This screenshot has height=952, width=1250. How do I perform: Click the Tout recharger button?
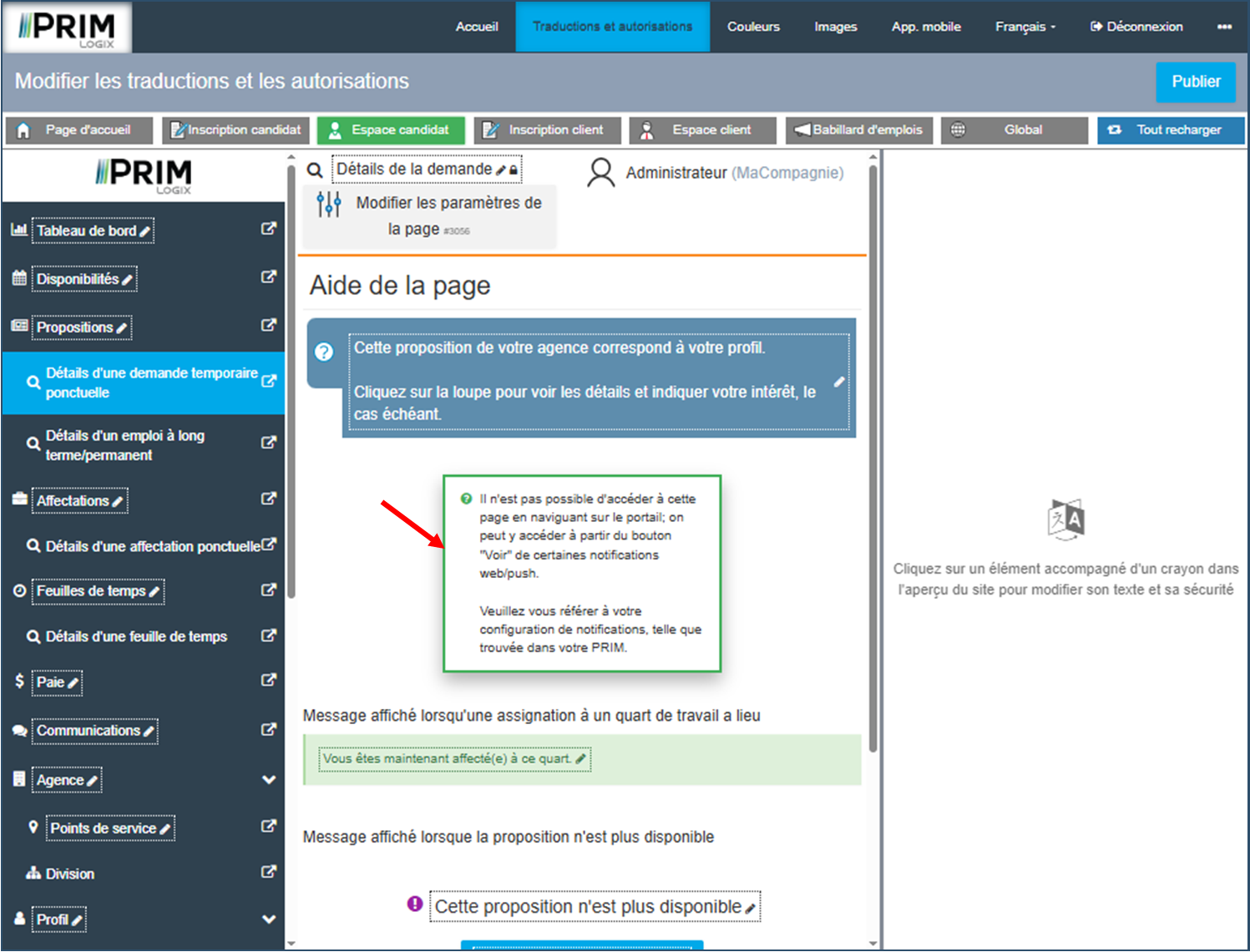pos(1171,130)
